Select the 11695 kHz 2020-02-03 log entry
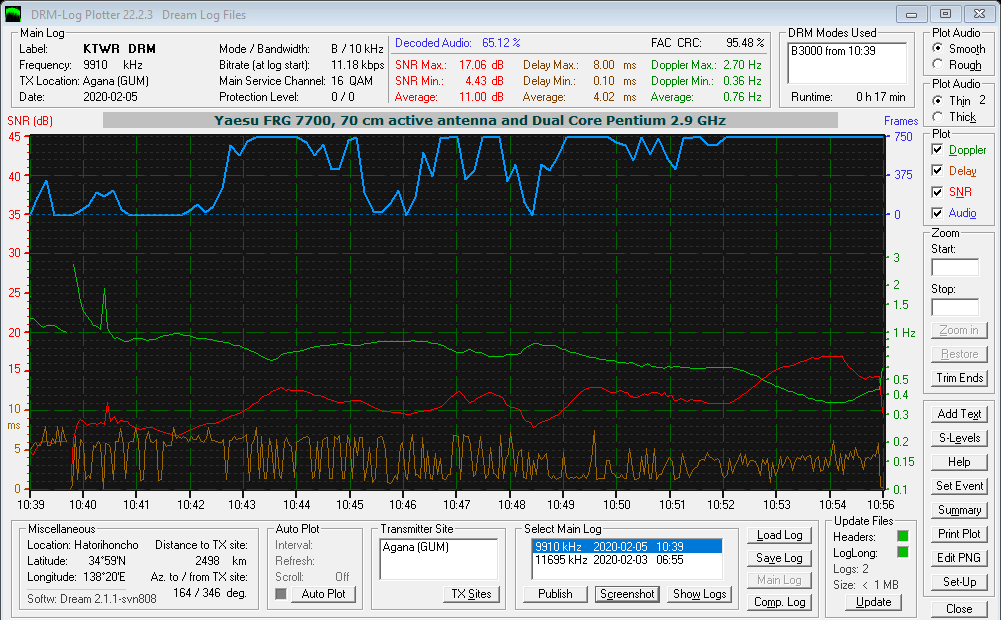Image resolution: width=1001 pixels, height=620 pixels. [x=627, y=560]
